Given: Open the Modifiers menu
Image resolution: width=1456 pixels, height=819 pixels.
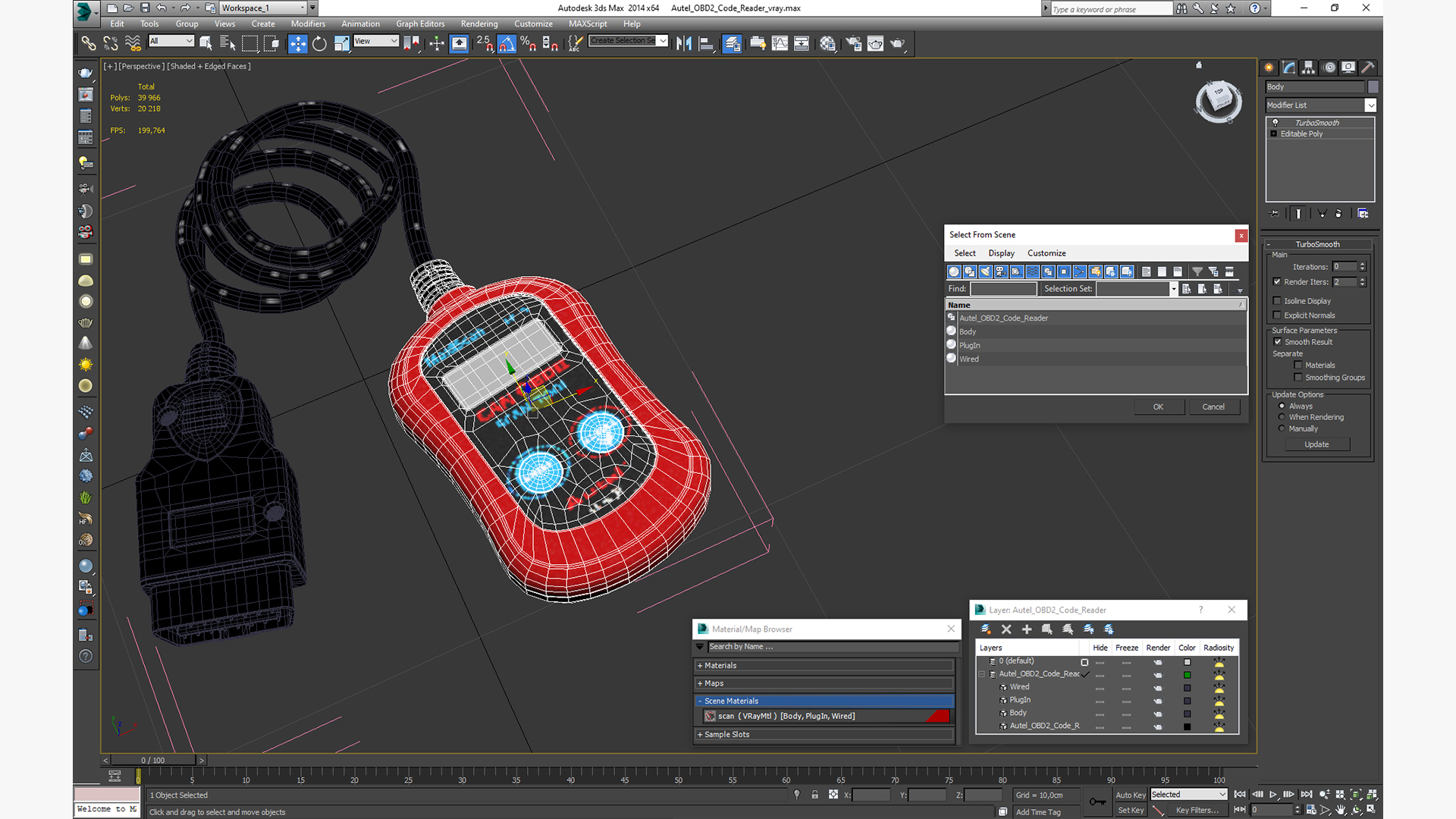Looking at the screenshot, I should pyautogui.click(x=308, y=24).
